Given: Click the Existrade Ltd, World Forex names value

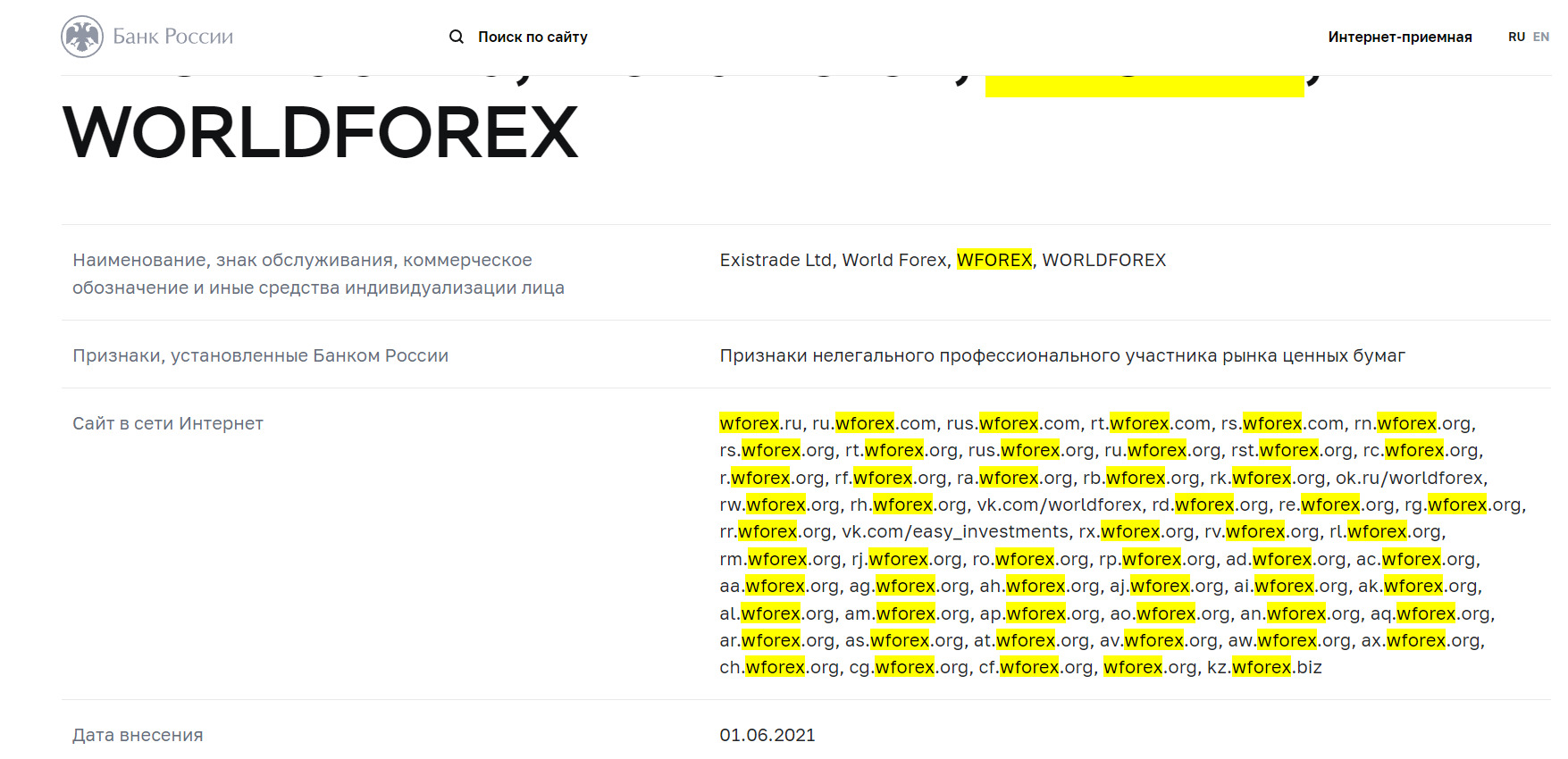Looking at the screenshot, I should point(943,260).
